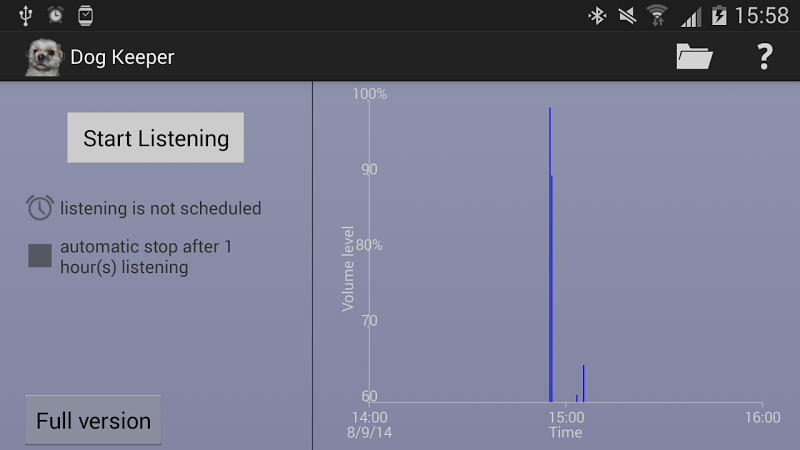Screen dimensions: 800x450
Task: Tap the Dog Keeper dog photo icon
Action: point(44,57)
